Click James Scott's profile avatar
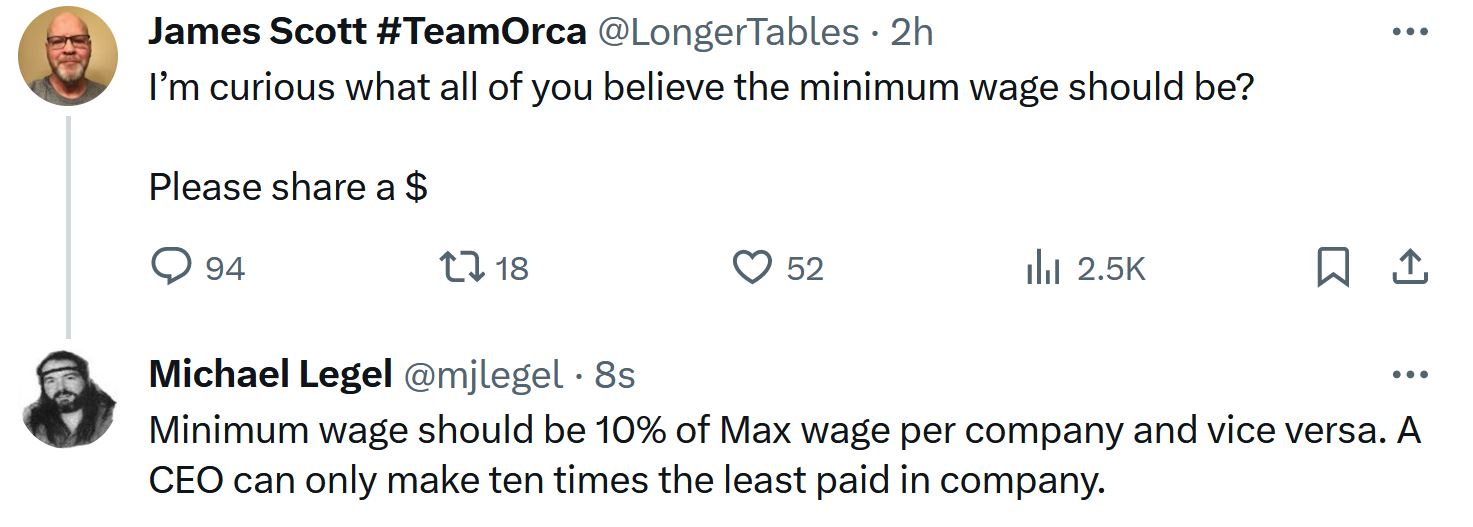 [68, 56]
